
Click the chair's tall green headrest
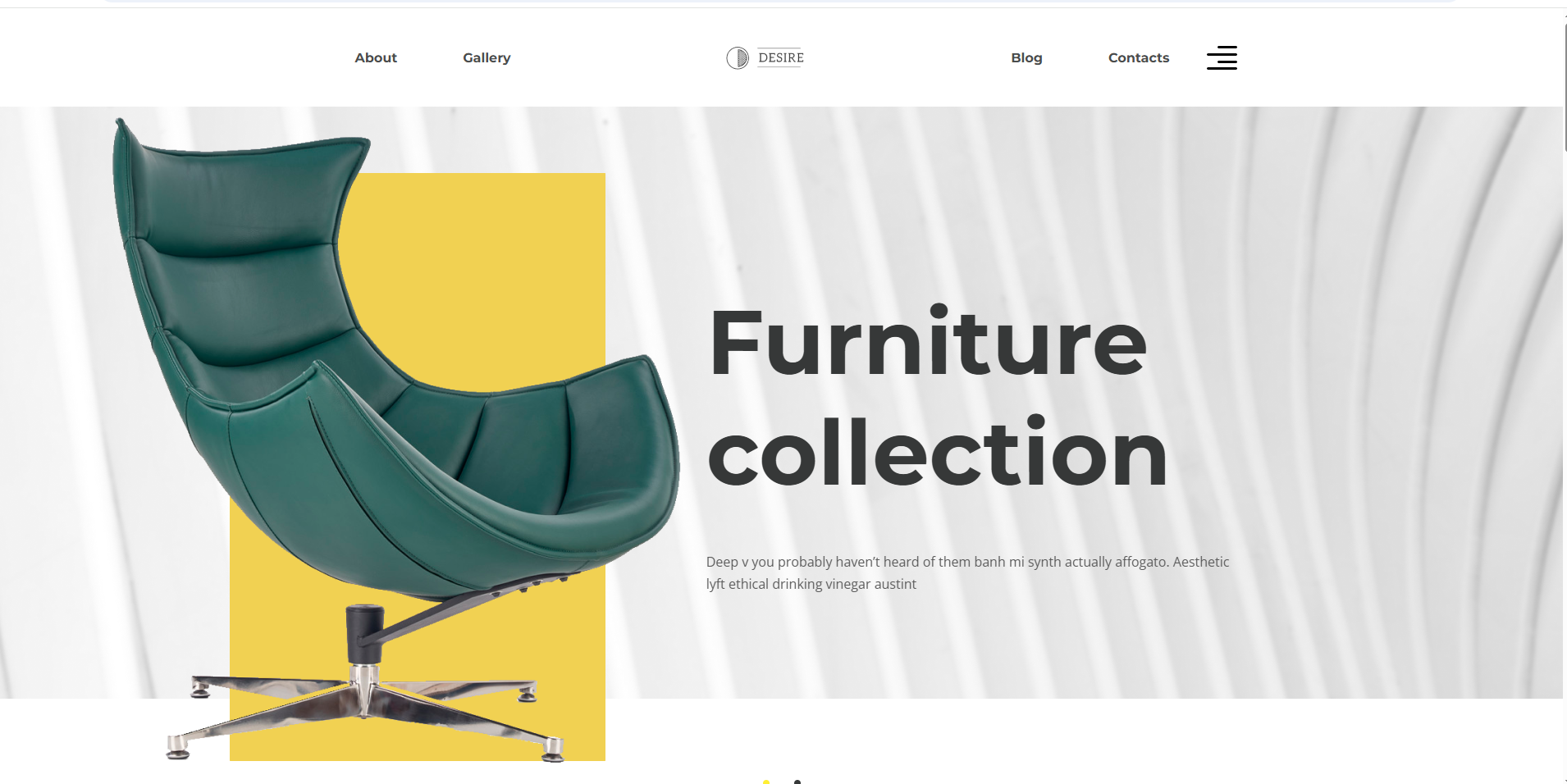pos(238,197)
